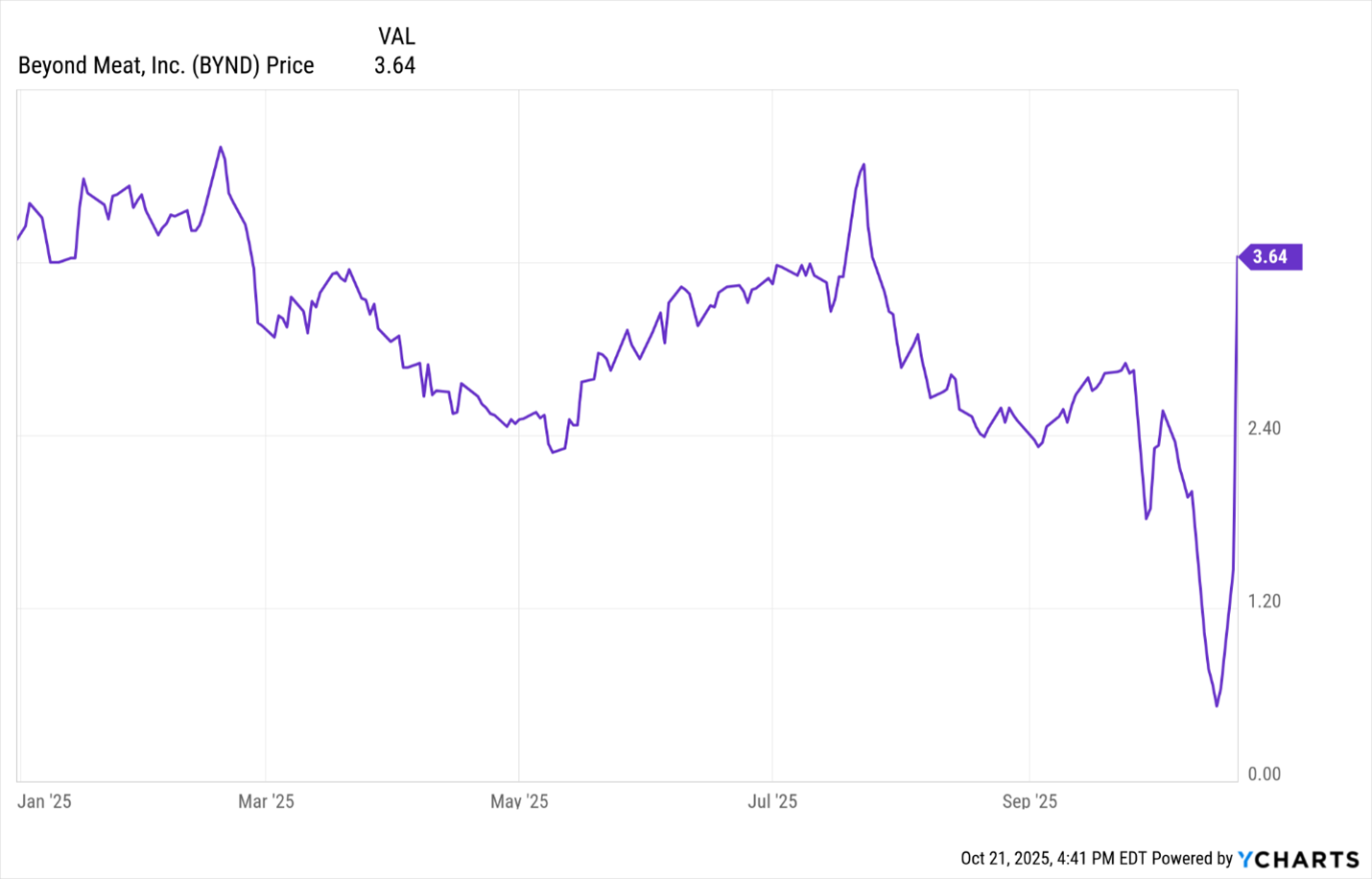Viewport: 1372px width, 879px height.
Task: Click the 2.40 y-axis value
Action: [1264, 428]
